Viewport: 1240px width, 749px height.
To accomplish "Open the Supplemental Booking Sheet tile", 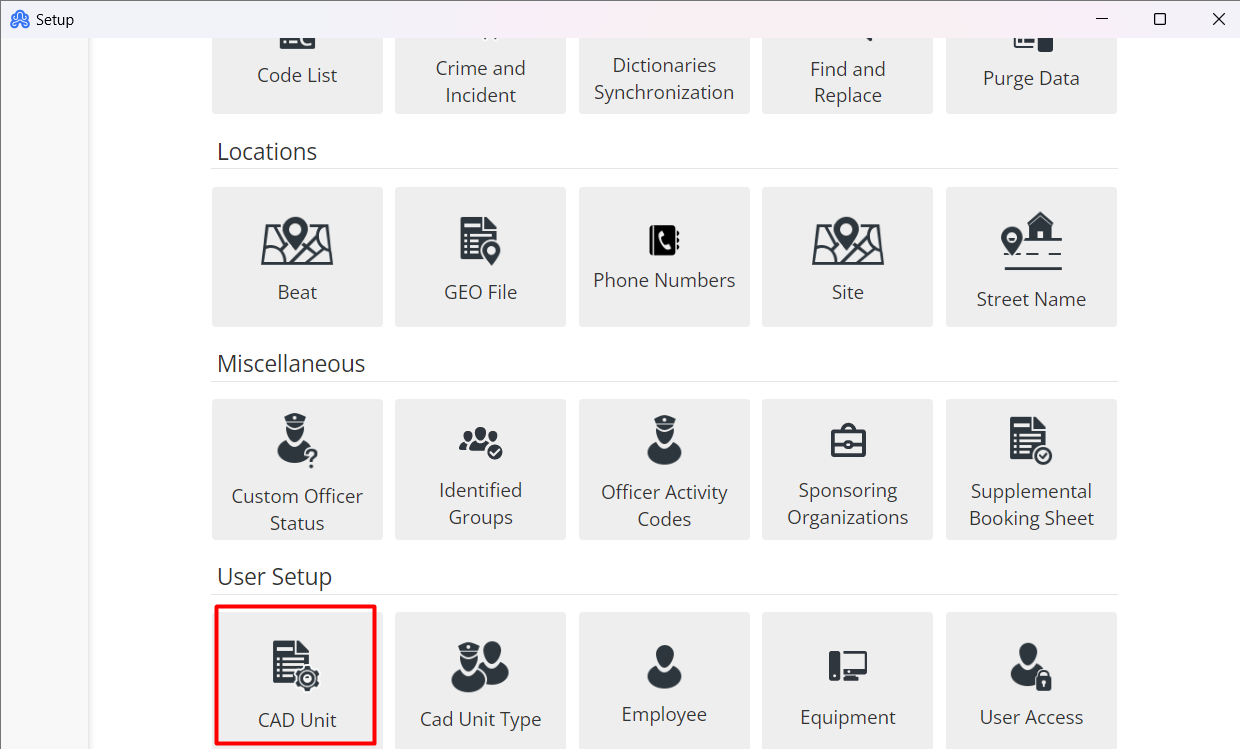I will tap(1031, 469).
